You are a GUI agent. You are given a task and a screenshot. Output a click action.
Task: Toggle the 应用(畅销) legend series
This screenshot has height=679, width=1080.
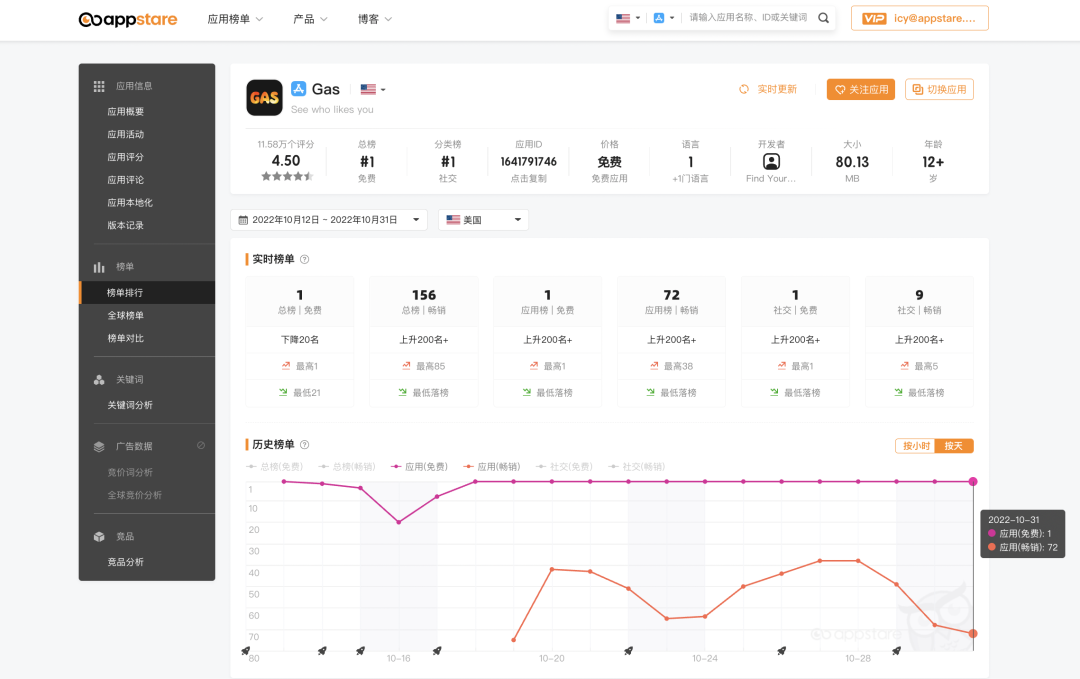tap(492, 466)
